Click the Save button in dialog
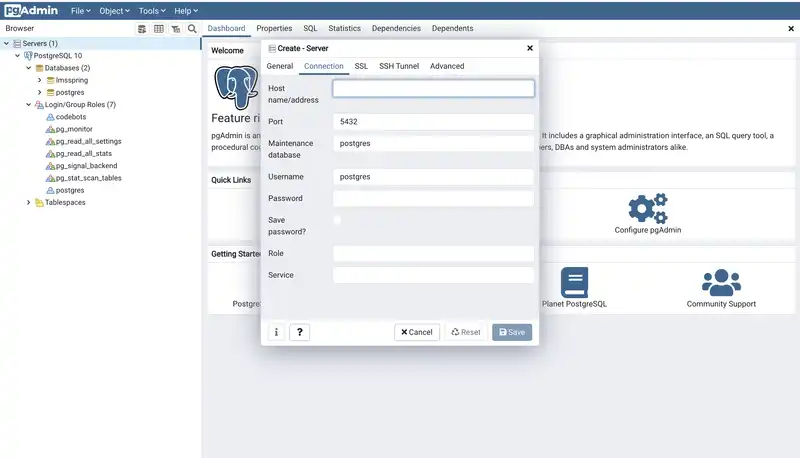The height and width of the screenshot is (458, 800). click(512, 332)
